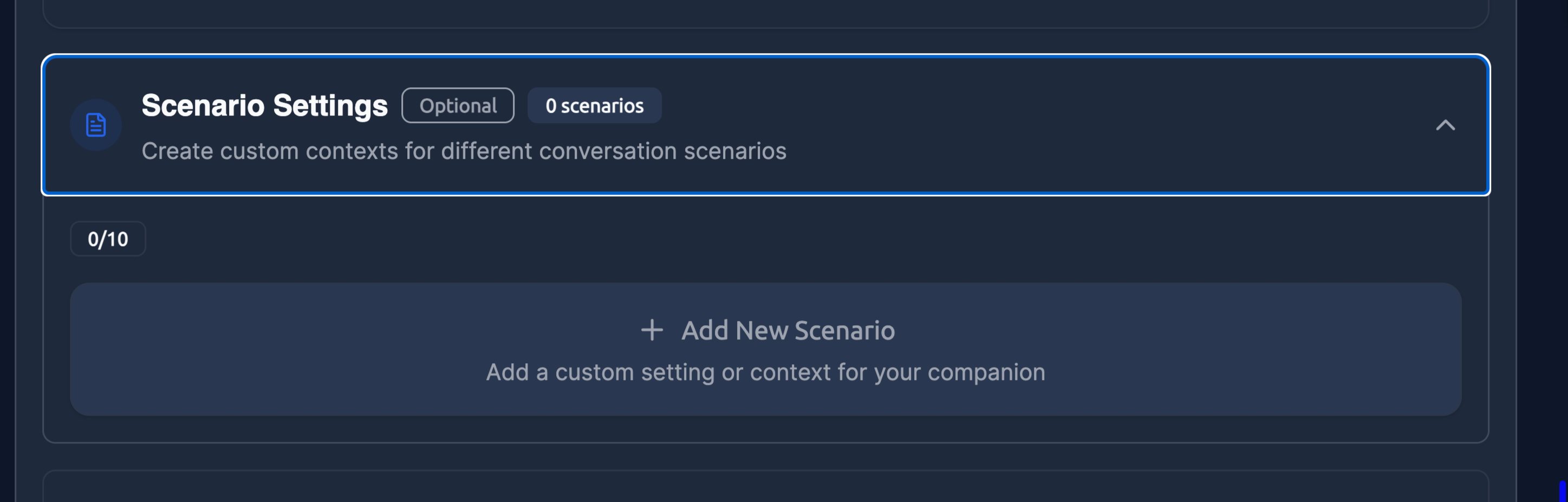Click the document icon beside Scenario Settings

(x=95, y=125)
